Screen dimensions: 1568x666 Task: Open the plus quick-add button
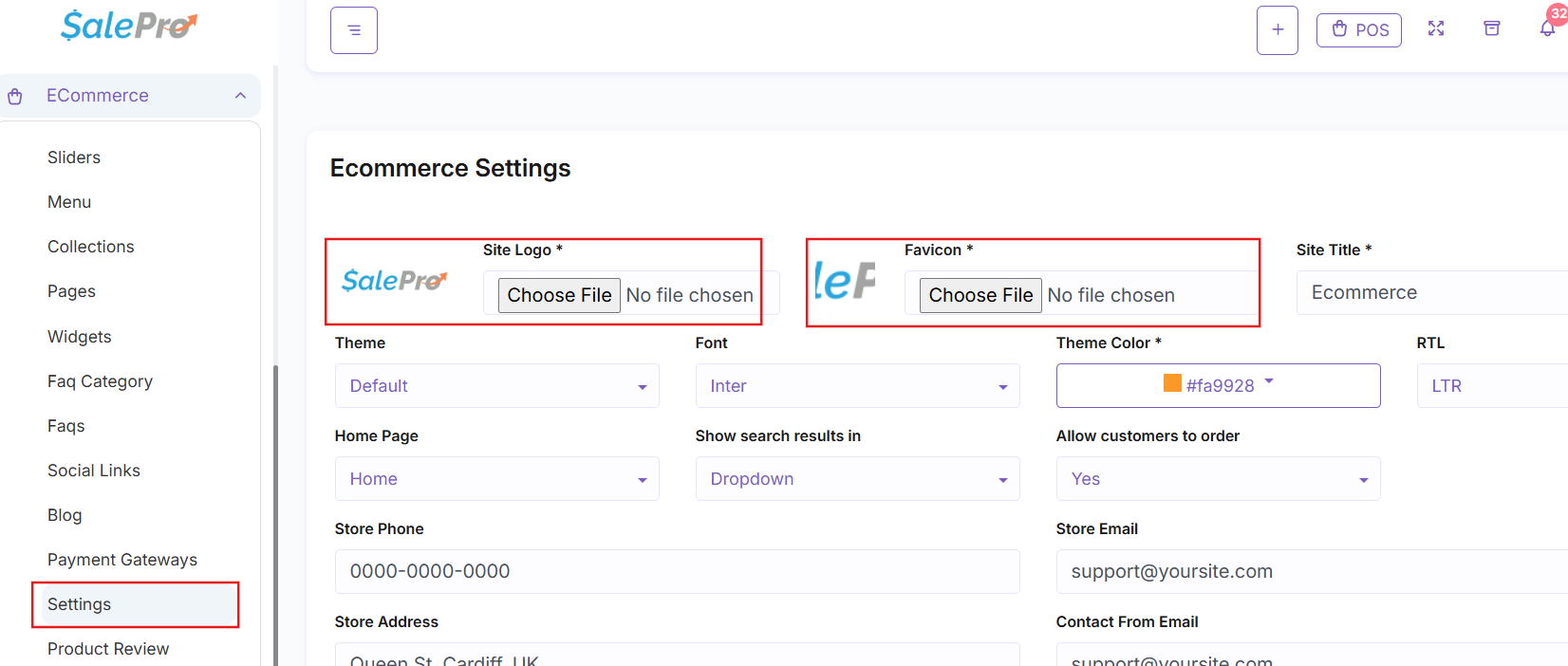1278,30
